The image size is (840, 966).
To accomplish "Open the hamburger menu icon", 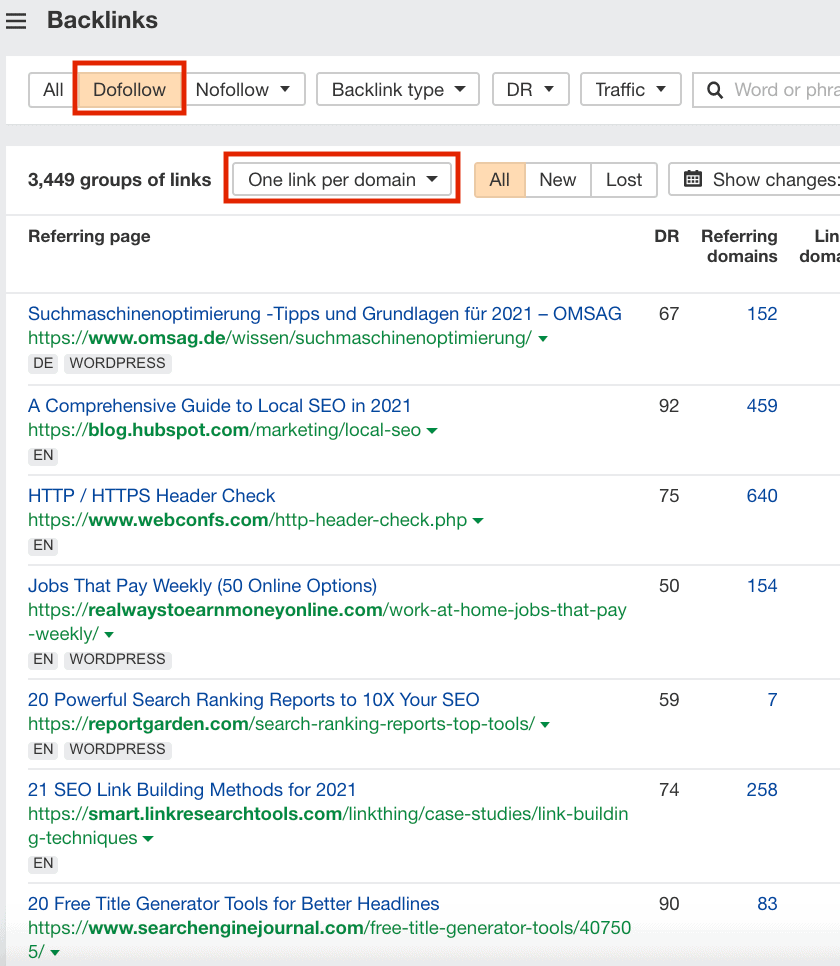I will click(x=16, y=21).
